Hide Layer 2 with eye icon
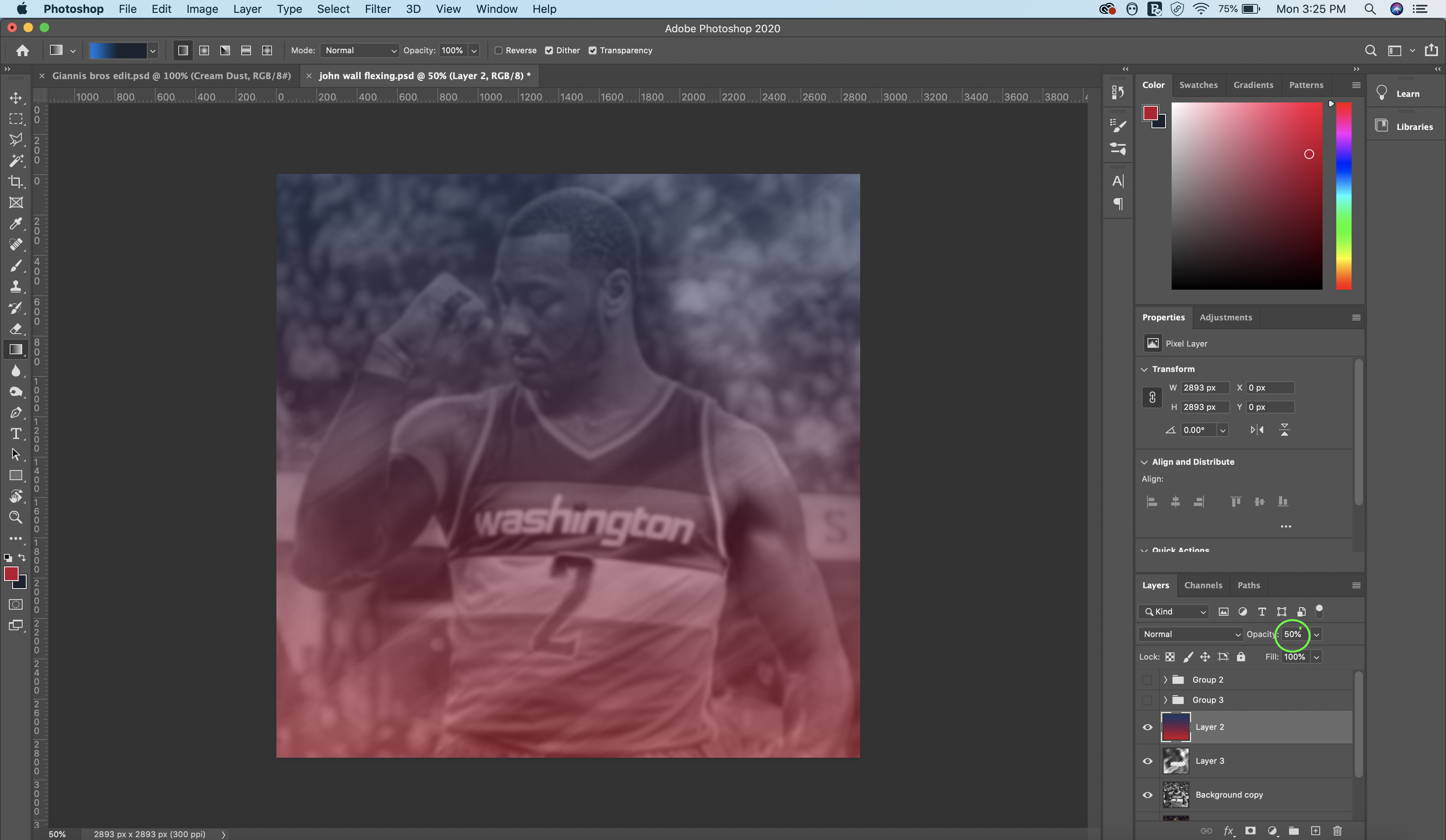 (1147, 727)
